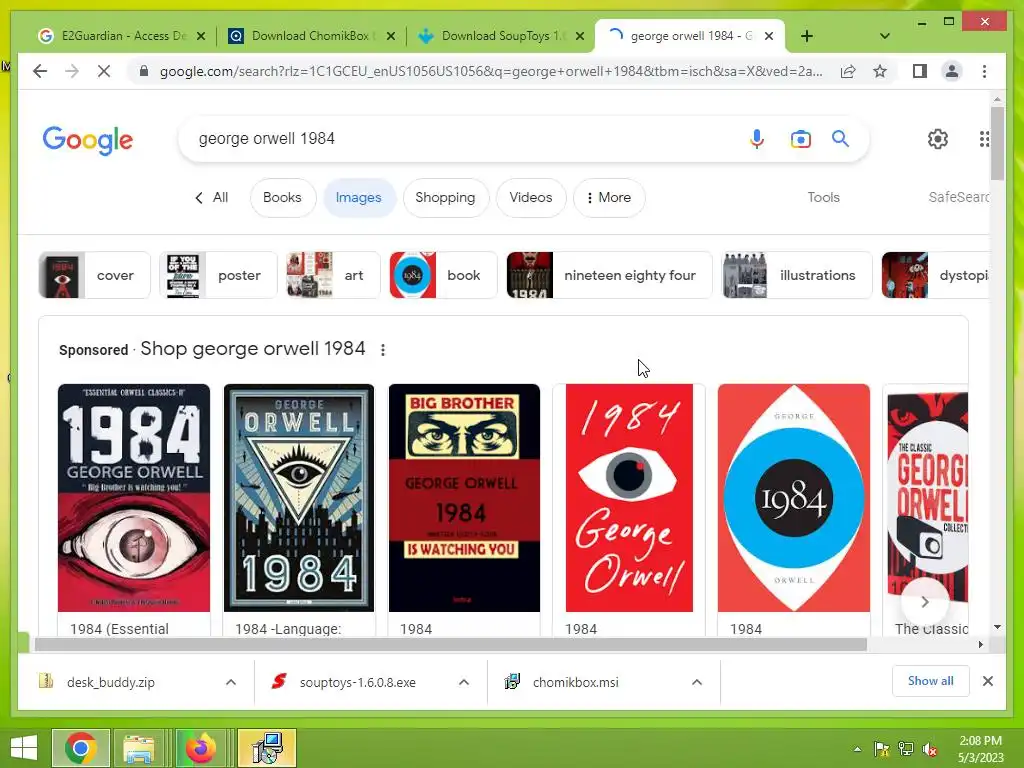Switch to Download ChomikBox tab
The image size is (1024, 768).
[310, 36]
